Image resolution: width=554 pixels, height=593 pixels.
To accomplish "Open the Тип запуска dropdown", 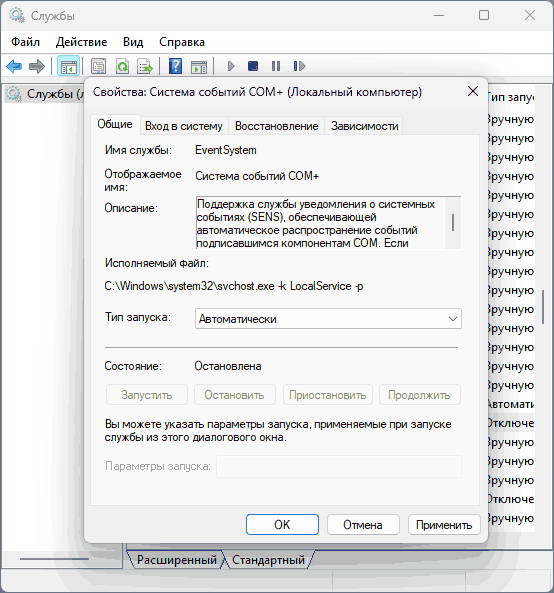I will (x=328, y=319).
